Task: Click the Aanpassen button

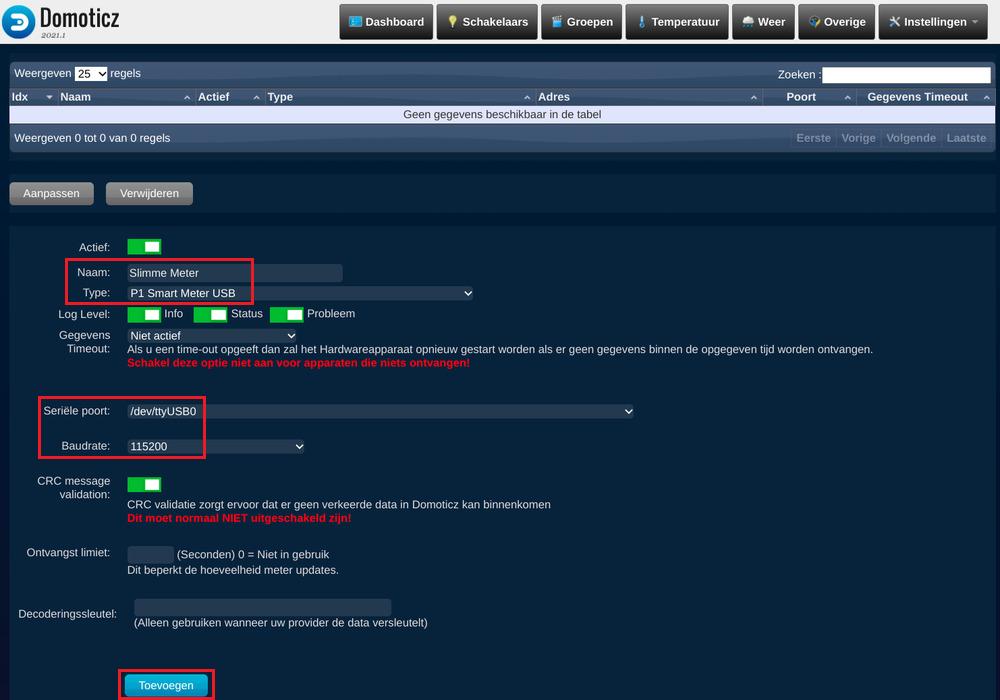Action: coord(52,194)
